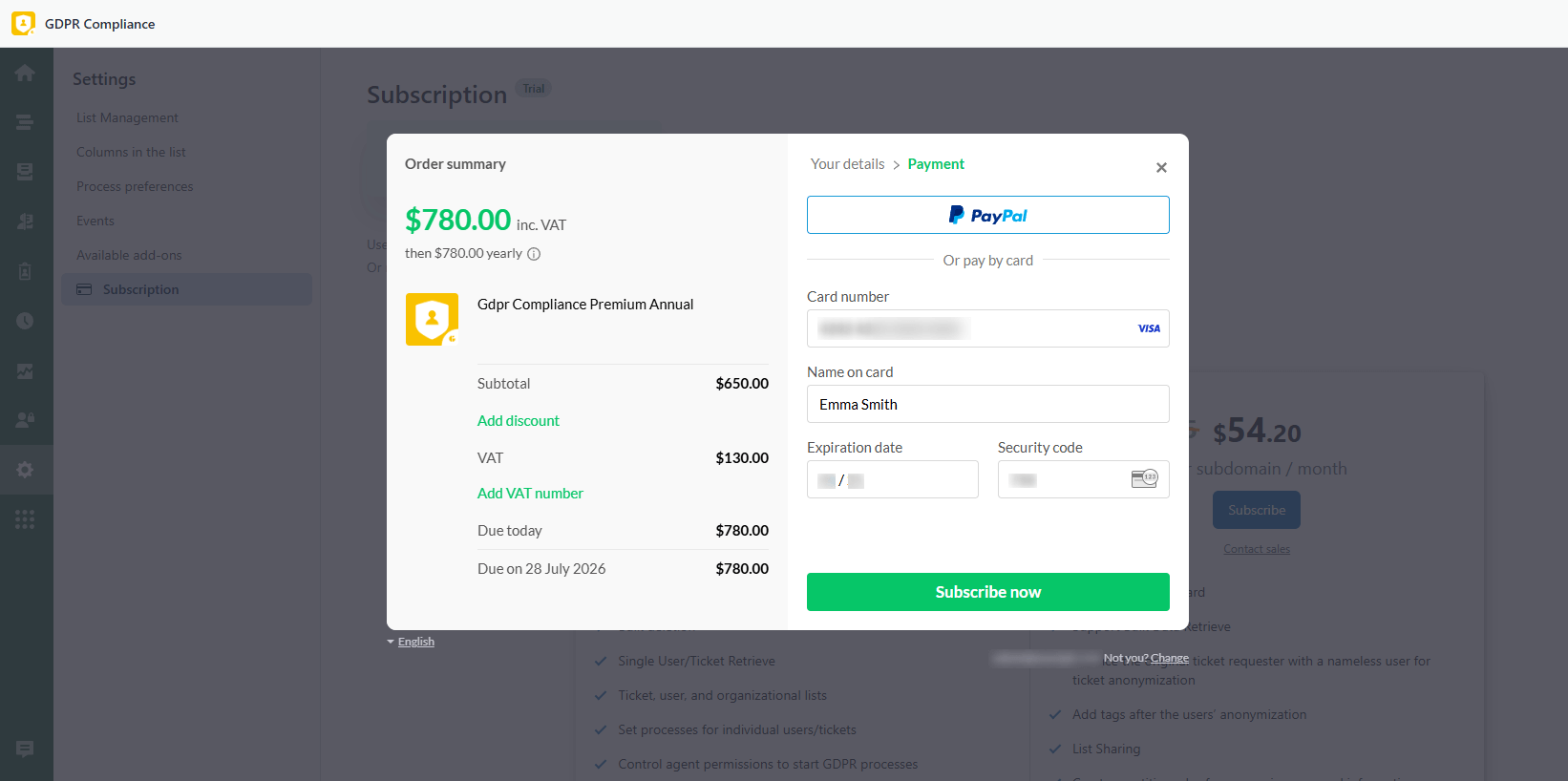Image resolution: width=1568 pixels, height=781 pixels.
Task: Open the Home icon in the sidebar
Action: point(25,73)
